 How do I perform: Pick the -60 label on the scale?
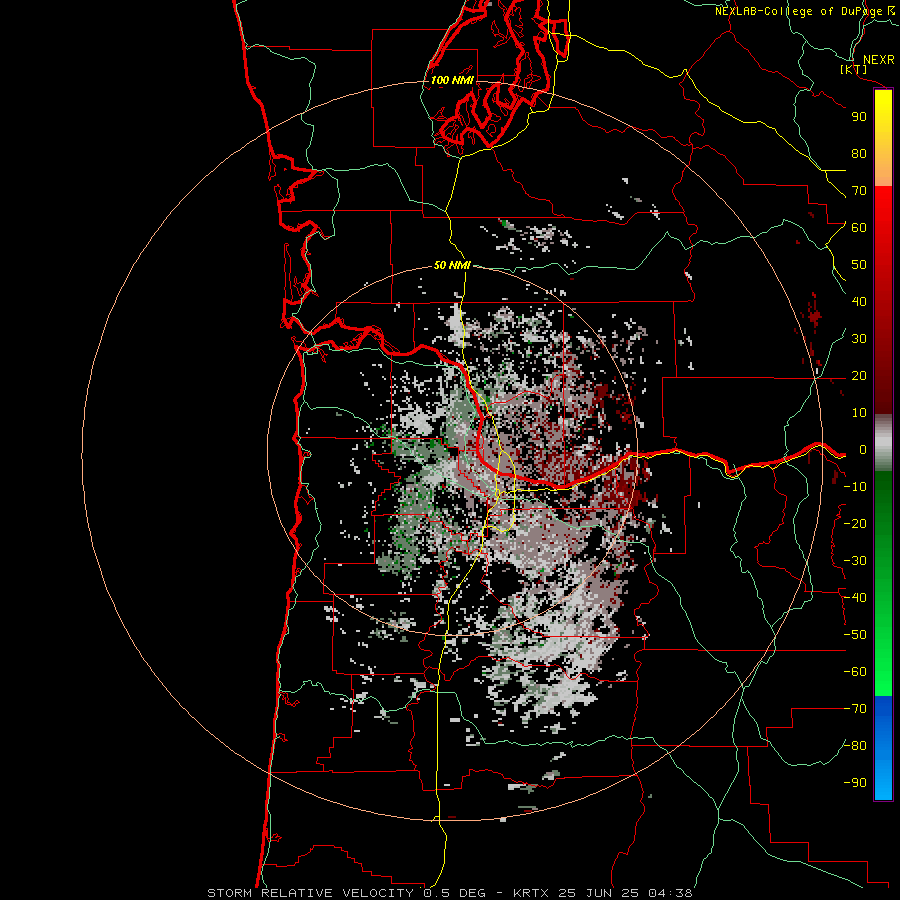coord(855,672)
